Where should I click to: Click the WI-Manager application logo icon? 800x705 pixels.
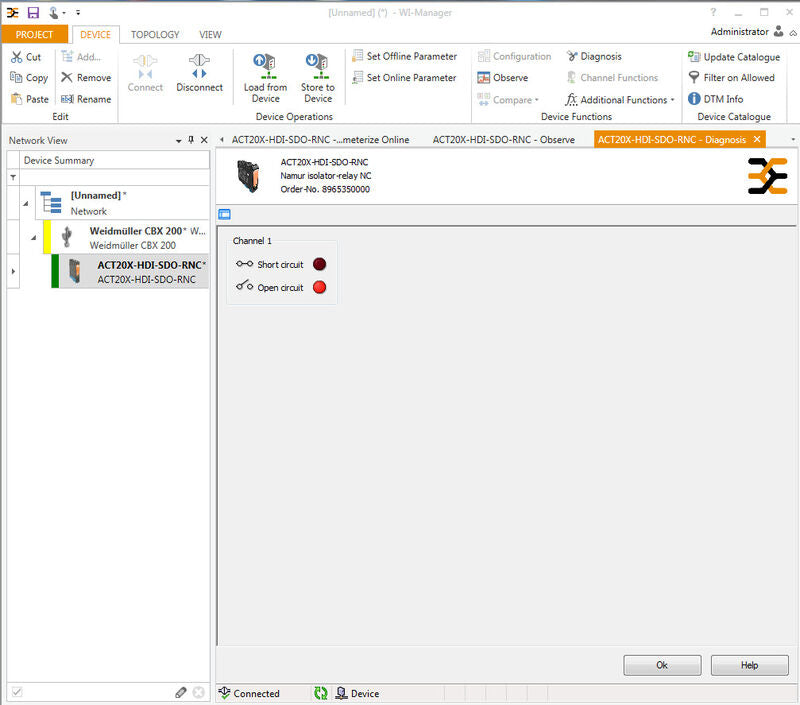pos(12,13)
